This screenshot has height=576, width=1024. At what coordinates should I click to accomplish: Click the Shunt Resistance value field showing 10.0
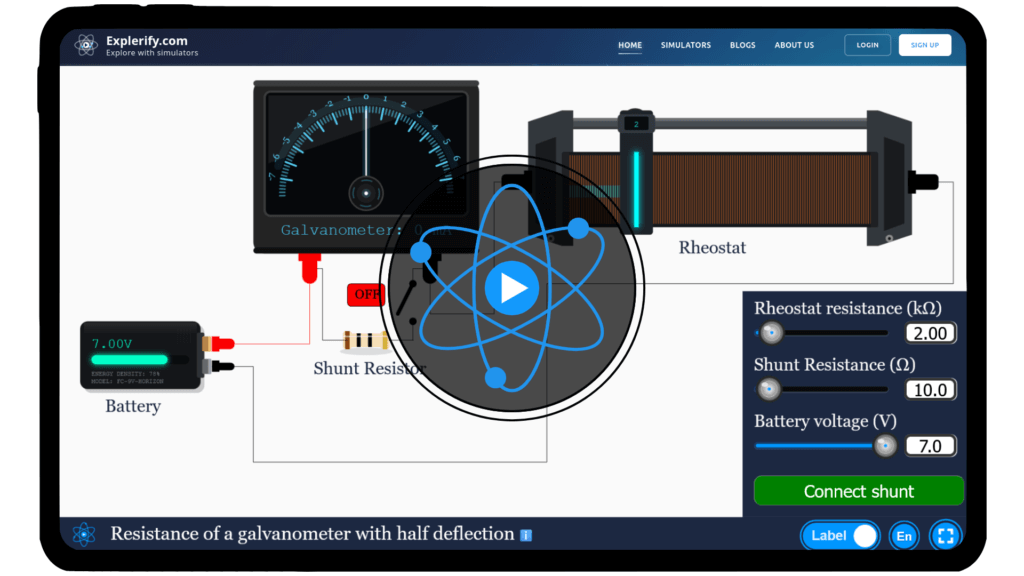pos(930,389)
